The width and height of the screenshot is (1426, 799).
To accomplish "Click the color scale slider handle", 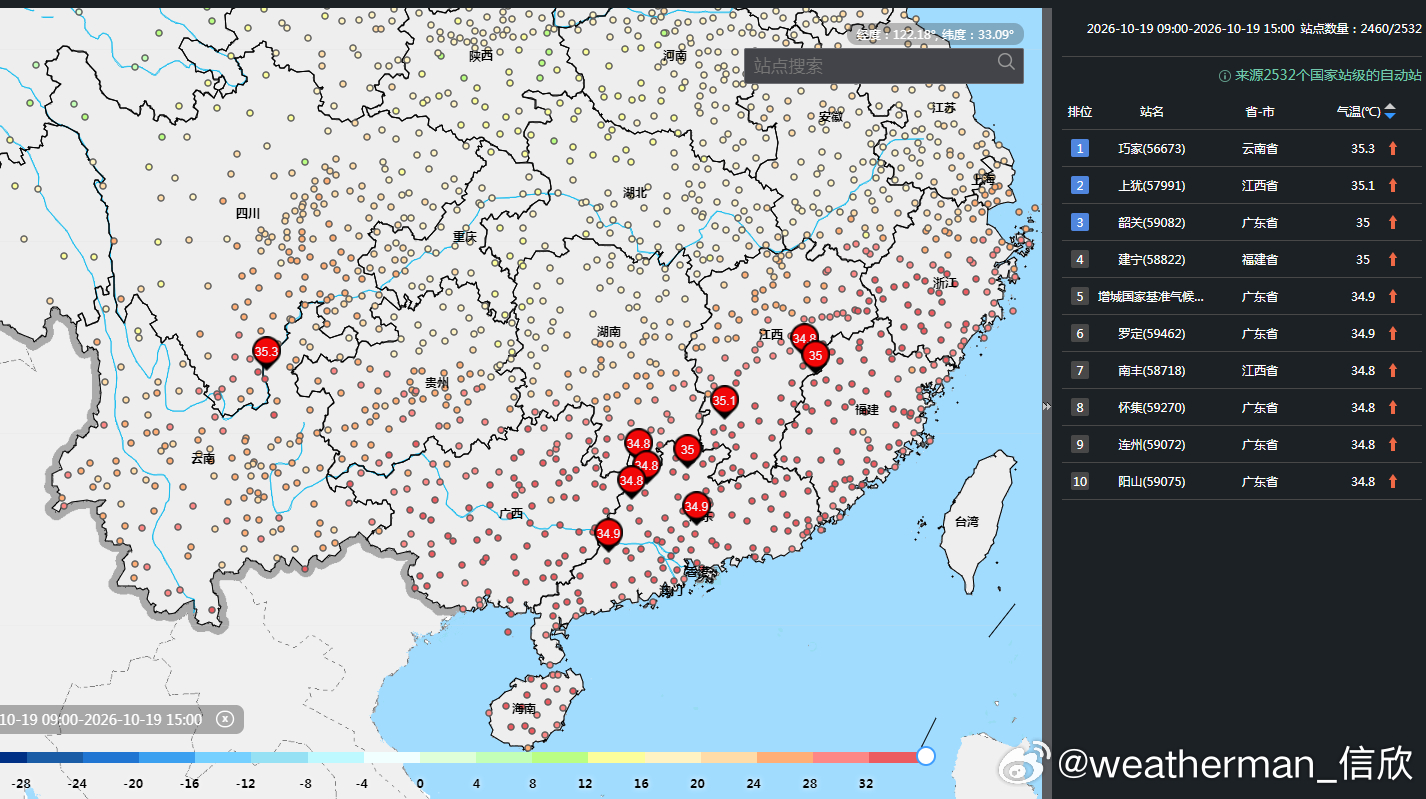I will click(x=926, y=756).
